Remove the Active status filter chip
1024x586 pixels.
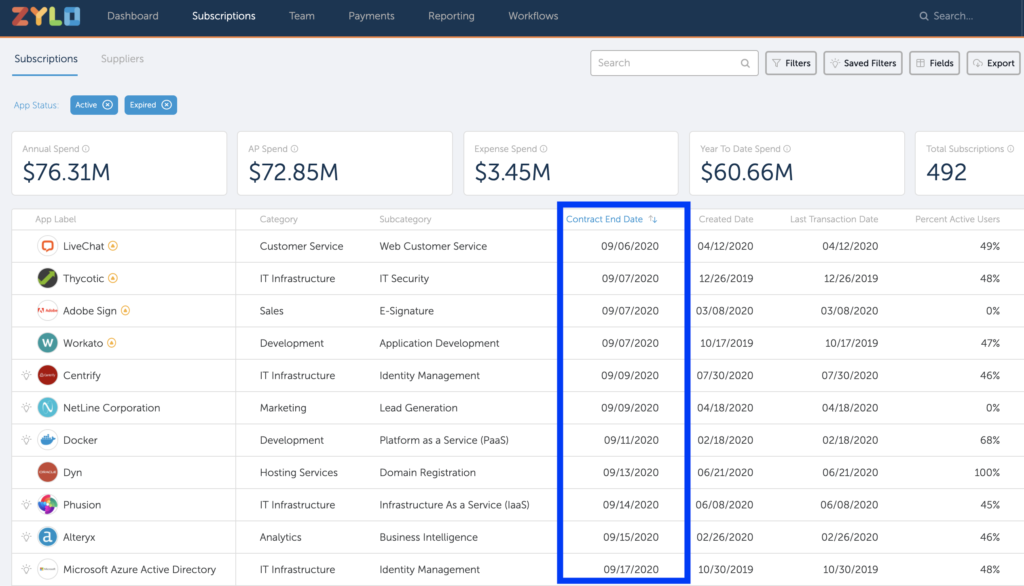coord(108,105)
